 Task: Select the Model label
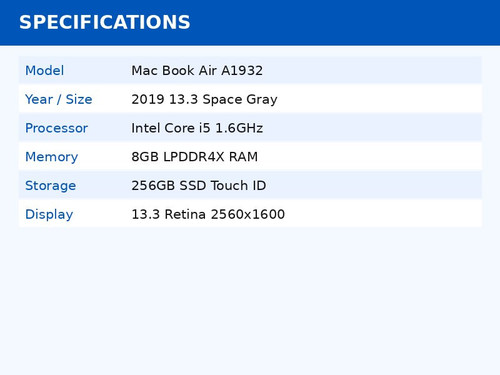45,70
